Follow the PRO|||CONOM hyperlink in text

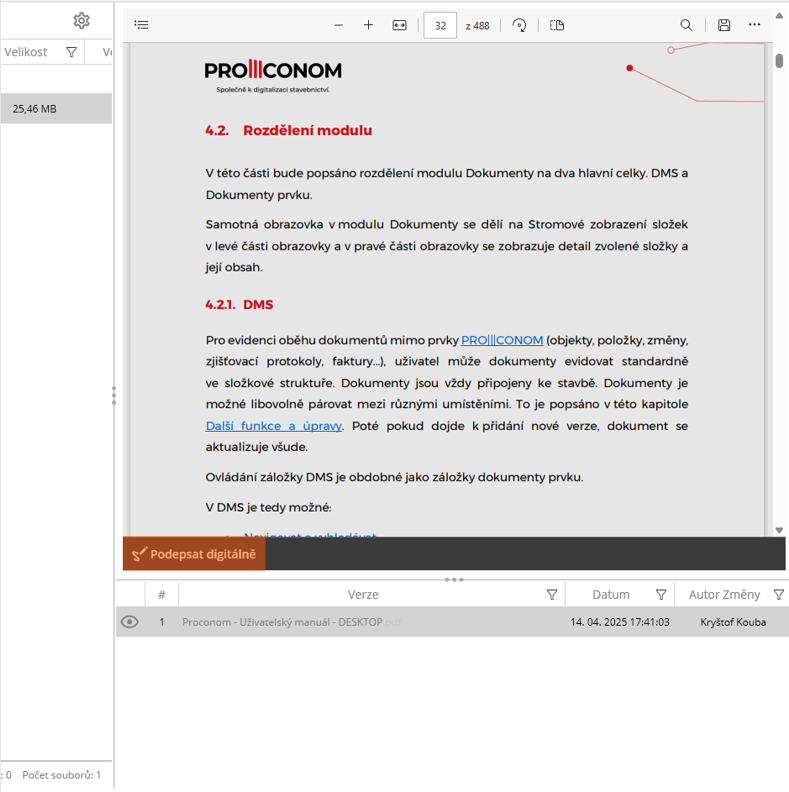click(502, 340)
